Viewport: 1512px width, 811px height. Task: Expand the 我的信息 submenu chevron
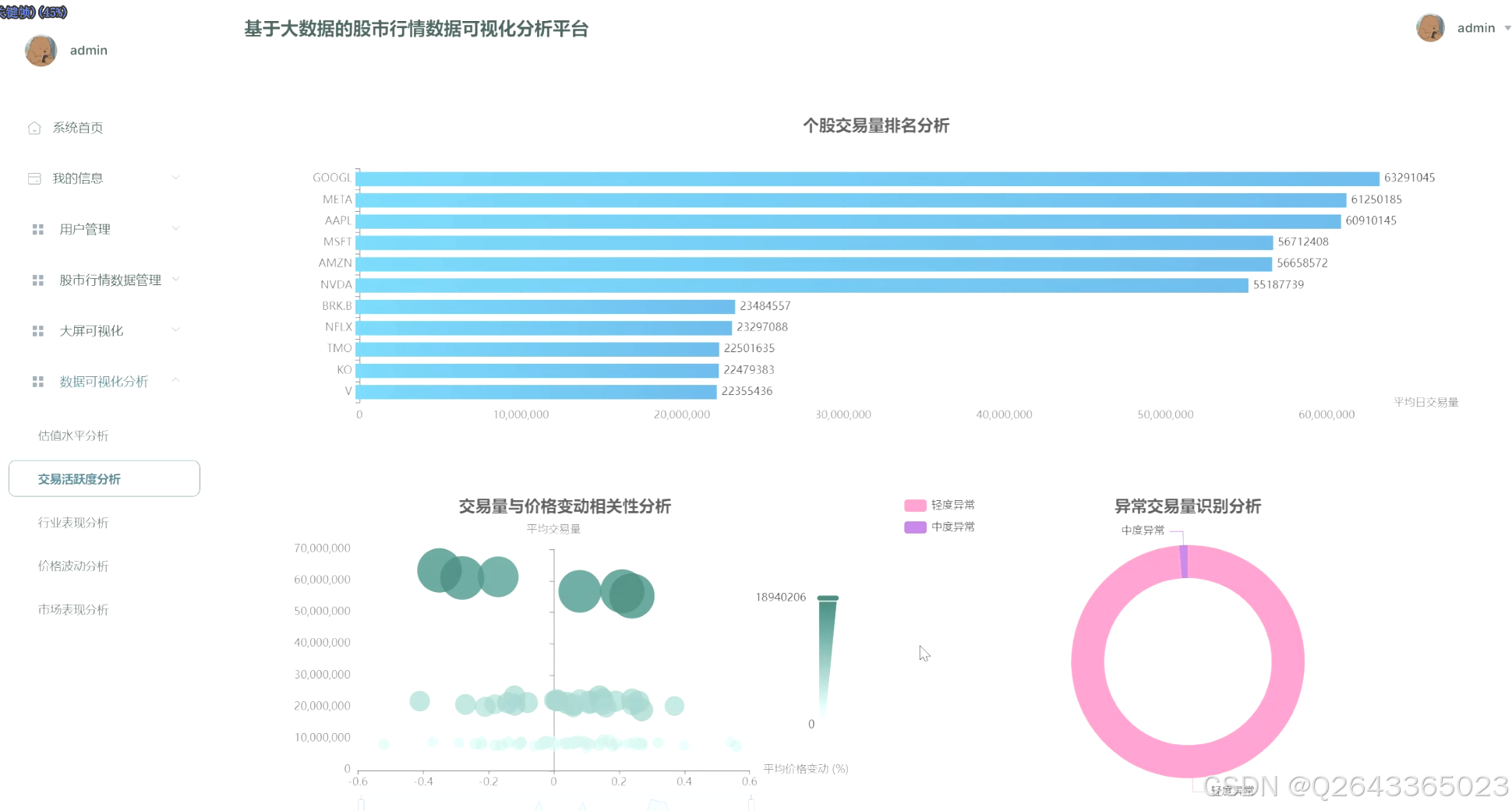tap(175, 178)
